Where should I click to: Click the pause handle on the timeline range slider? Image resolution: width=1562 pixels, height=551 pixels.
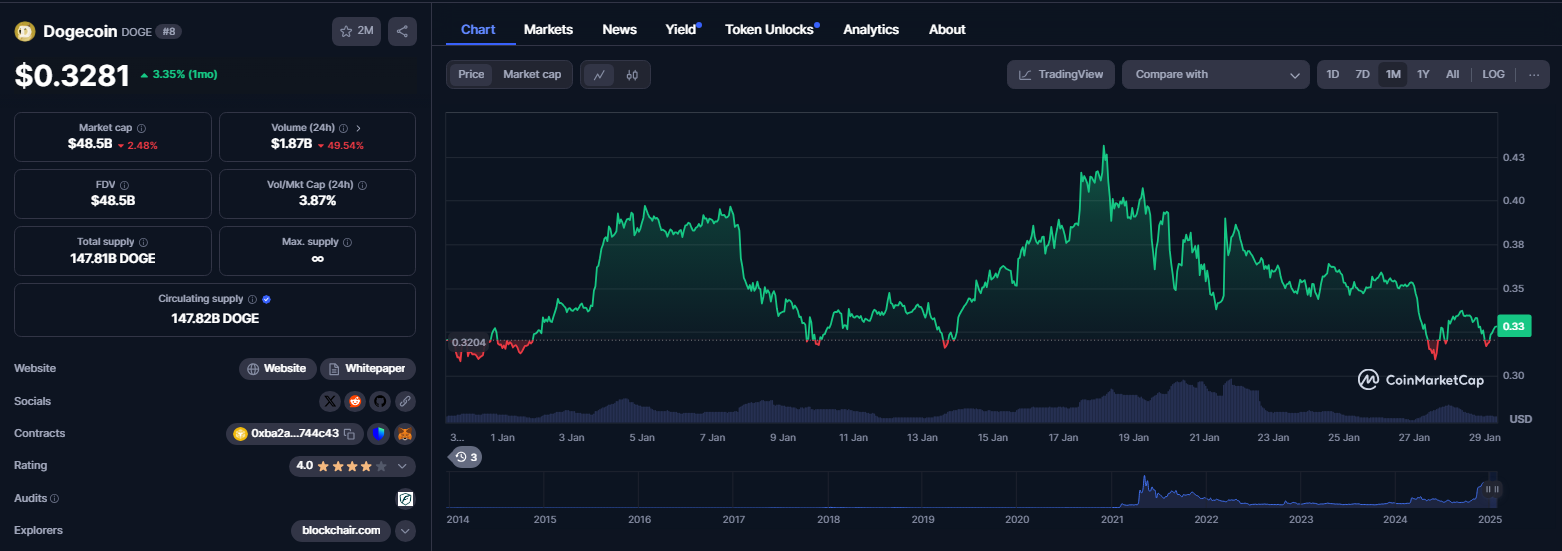1492,489
